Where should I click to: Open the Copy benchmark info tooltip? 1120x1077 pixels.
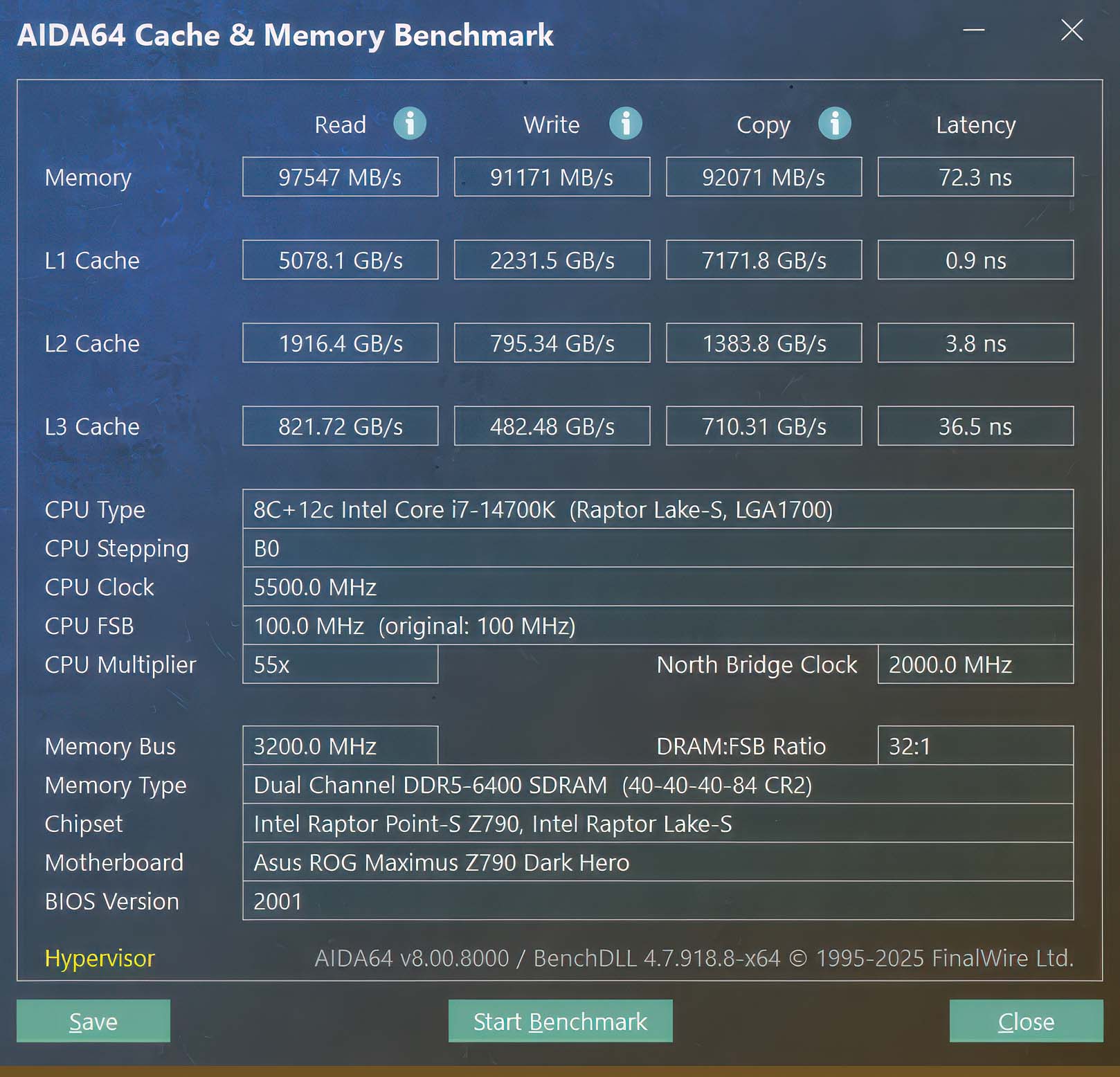(835, 123)
